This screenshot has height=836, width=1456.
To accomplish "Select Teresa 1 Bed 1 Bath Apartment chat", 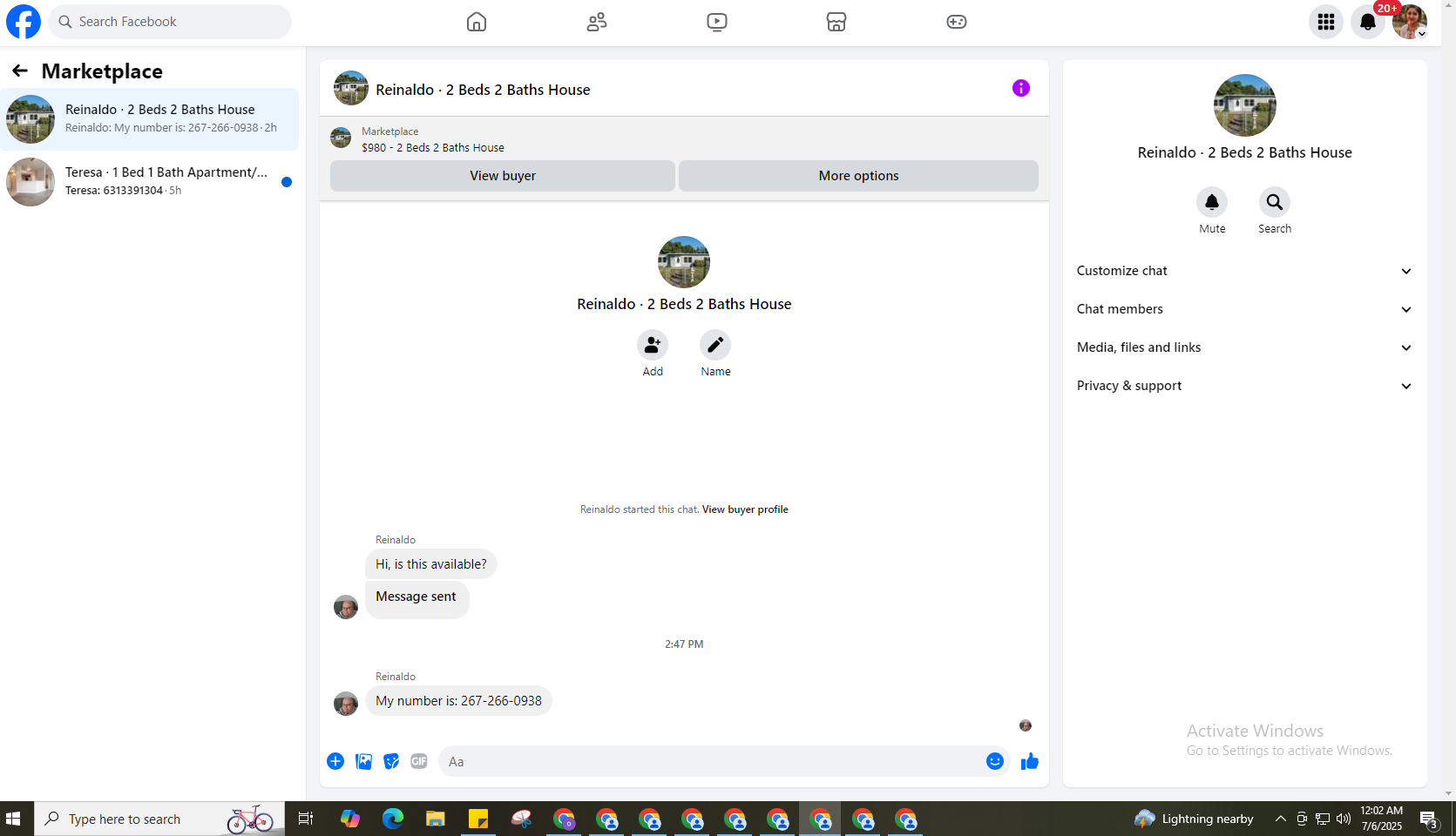I will point(149,182).
